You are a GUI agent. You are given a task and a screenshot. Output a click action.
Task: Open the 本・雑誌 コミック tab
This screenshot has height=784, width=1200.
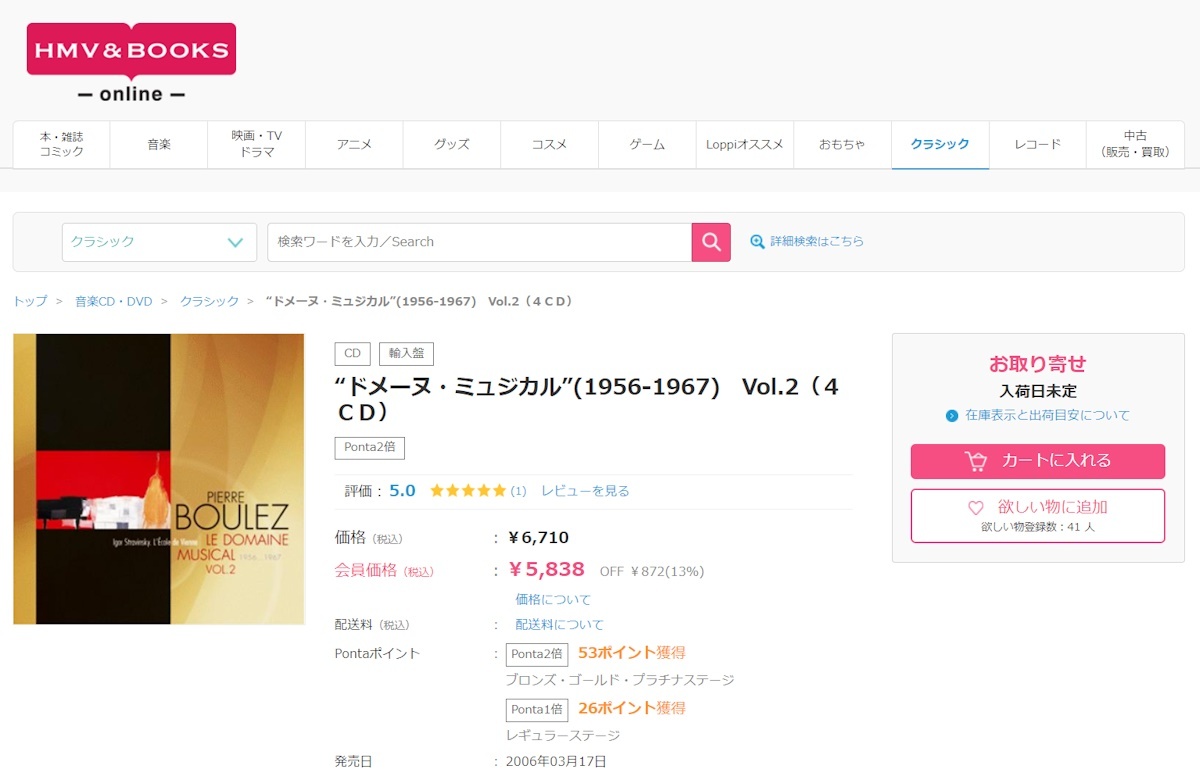coord(62,144)
